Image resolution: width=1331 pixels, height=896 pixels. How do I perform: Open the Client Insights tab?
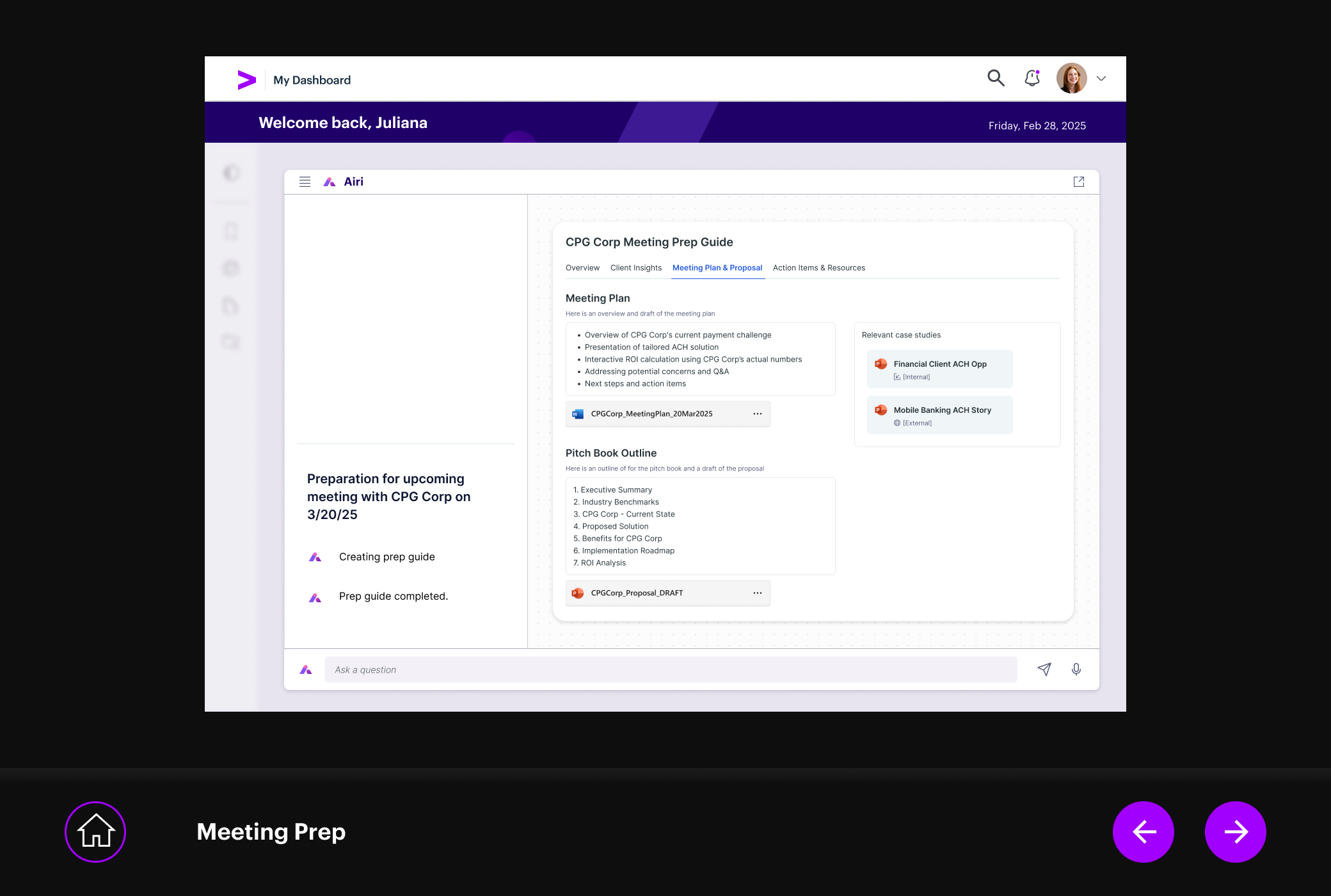tap(635, 268)
